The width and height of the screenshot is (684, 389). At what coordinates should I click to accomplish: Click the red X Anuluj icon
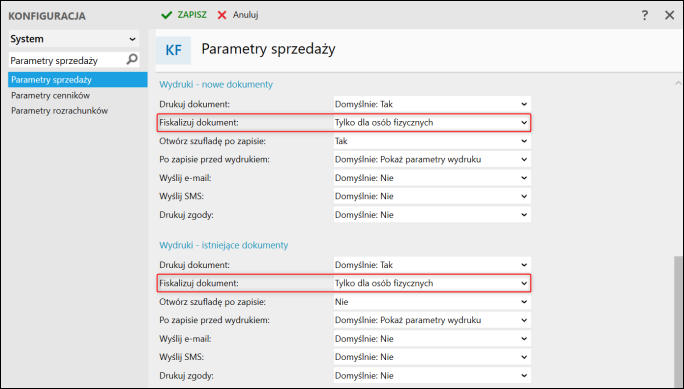coord(222,15)
